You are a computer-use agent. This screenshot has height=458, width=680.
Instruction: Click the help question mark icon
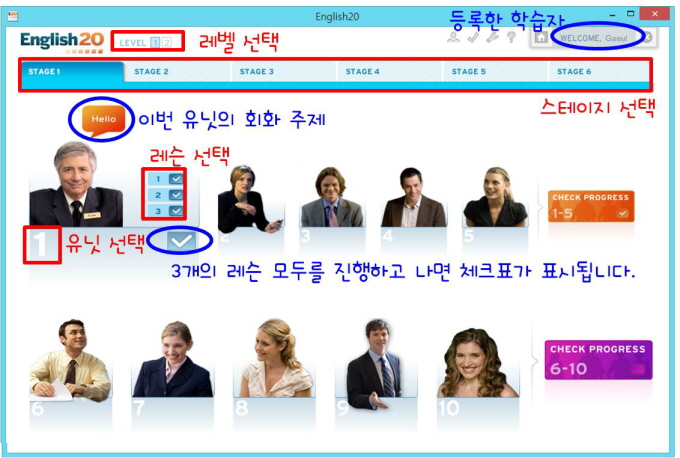click(x=510, y=38)
